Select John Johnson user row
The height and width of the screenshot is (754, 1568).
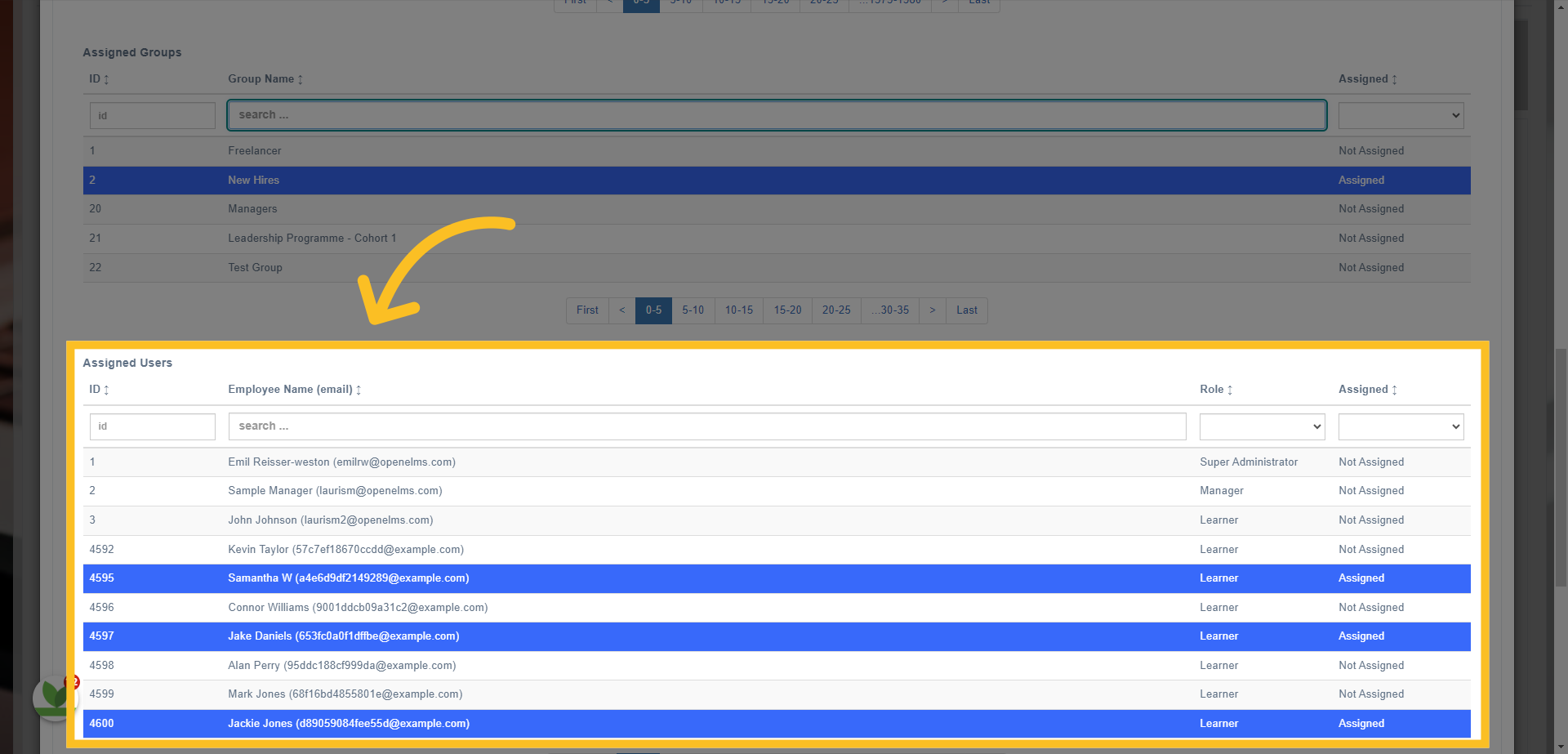[777, 520]
